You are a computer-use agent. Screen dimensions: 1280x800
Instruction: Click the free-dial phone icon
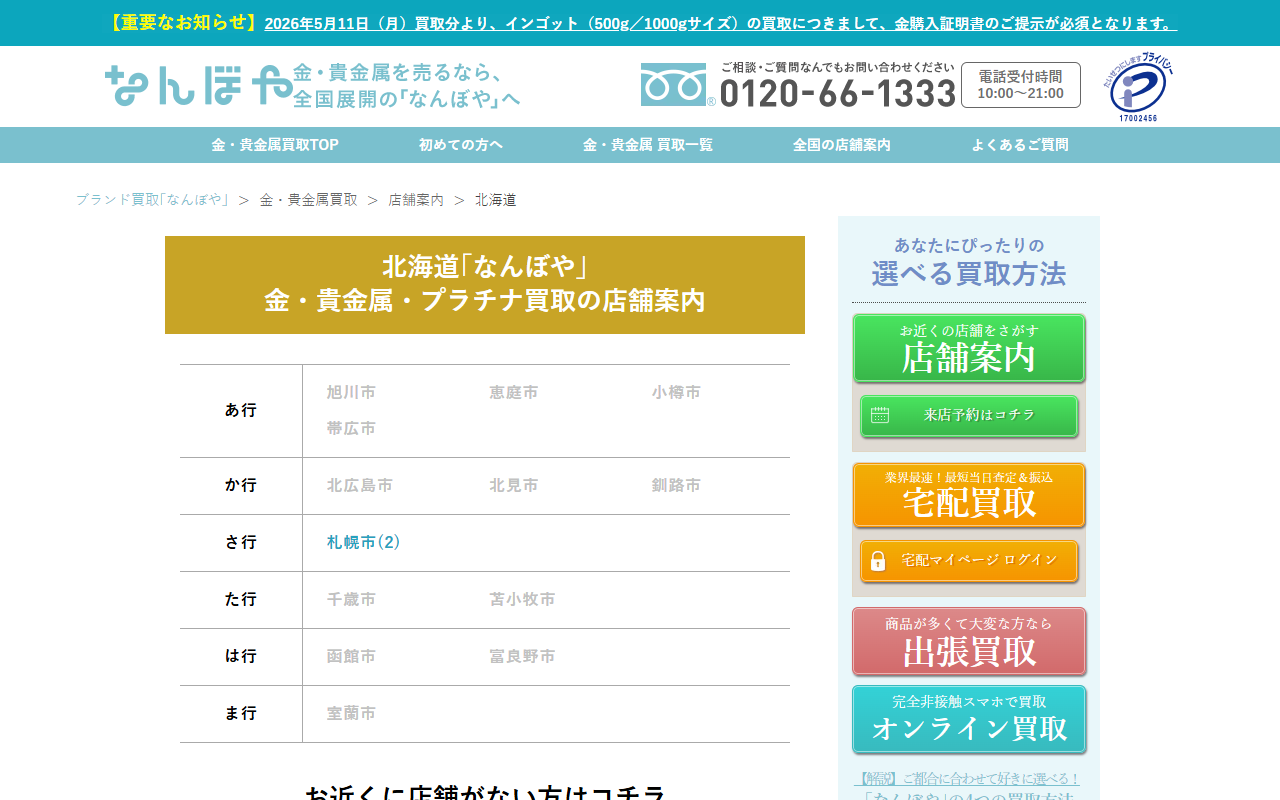tap(675, 85)
